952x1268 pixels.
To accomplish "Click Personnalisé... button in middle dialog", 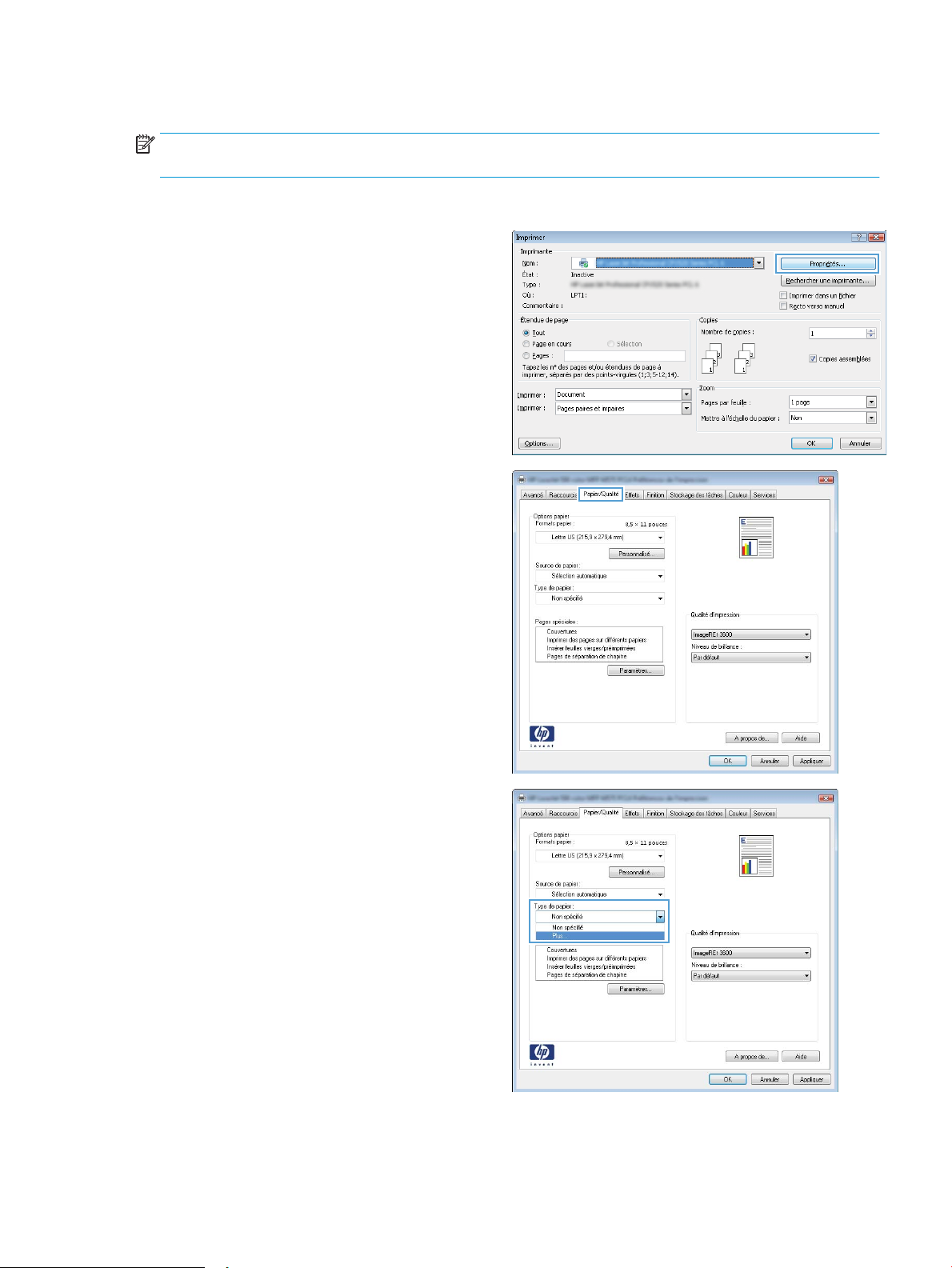I will pyautogui.click(x=637, y=554).
